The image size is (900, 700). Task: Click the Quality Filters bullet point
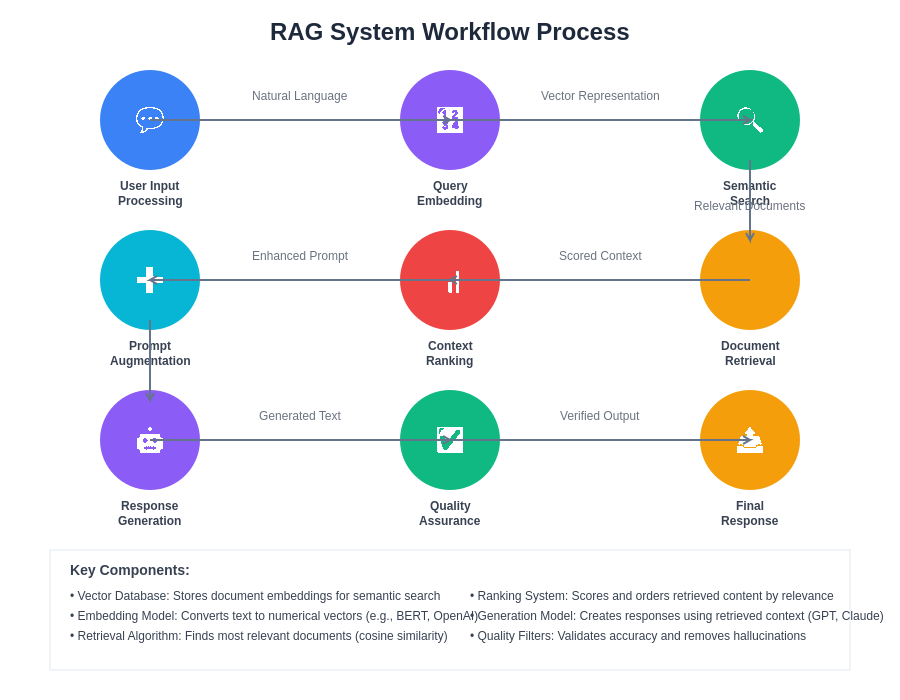click(x=638, y=636)
